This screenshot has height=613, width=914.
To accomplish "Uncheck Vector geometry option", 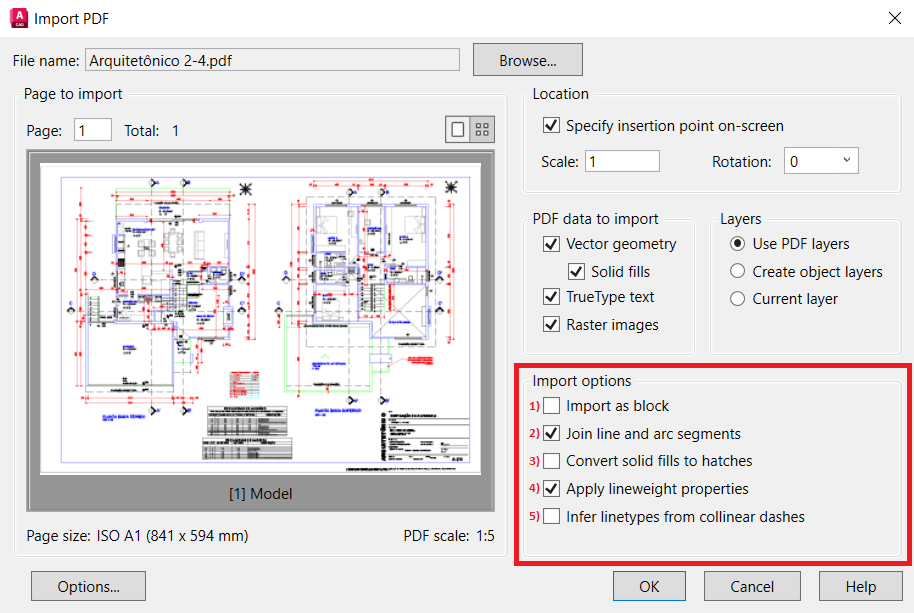I will 551,244.
